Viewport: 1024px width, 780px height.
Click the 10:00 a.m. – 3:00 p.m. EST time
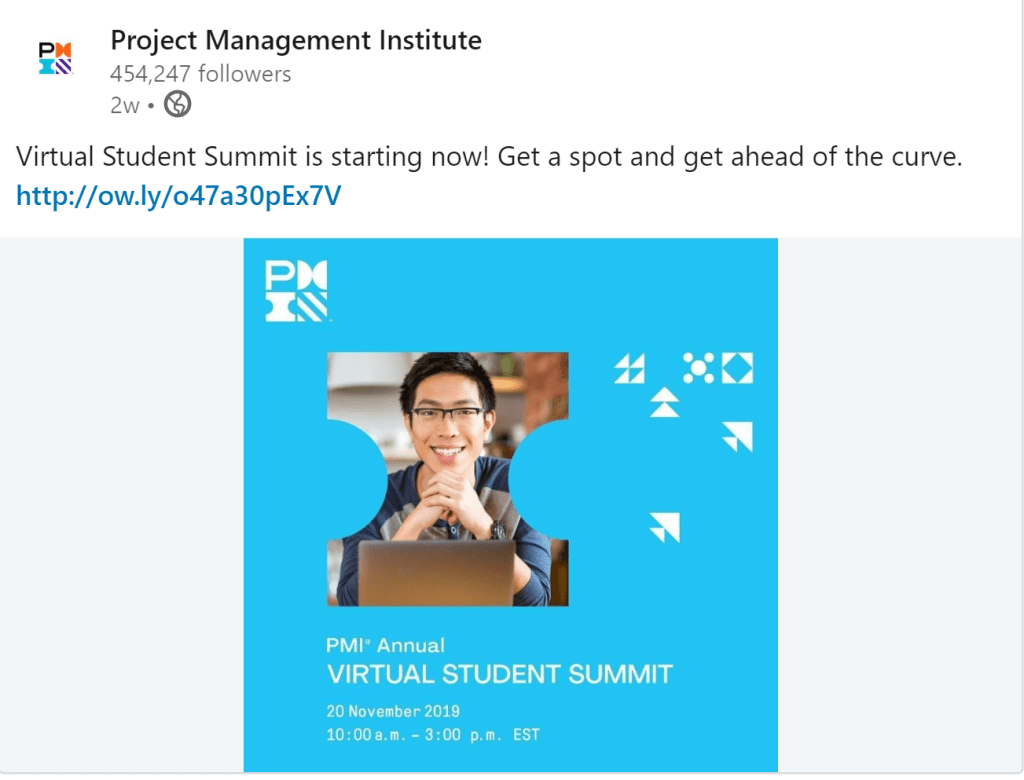[433, 735]
